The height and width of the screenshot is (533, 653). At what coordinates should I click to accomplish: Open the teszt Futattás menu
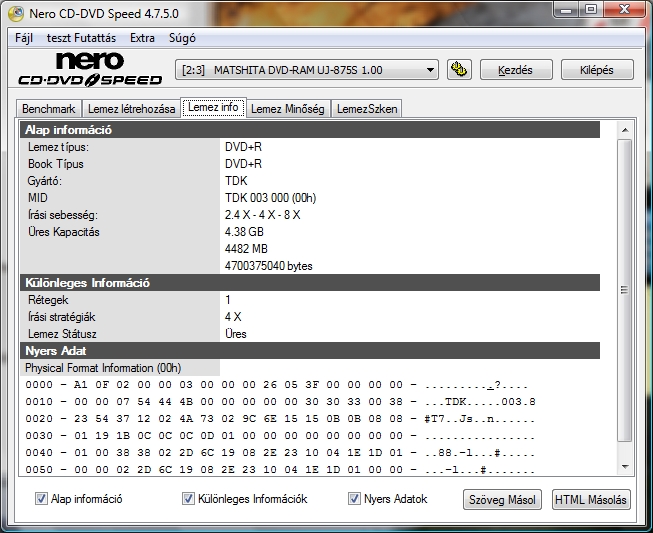tap(81, 38)
